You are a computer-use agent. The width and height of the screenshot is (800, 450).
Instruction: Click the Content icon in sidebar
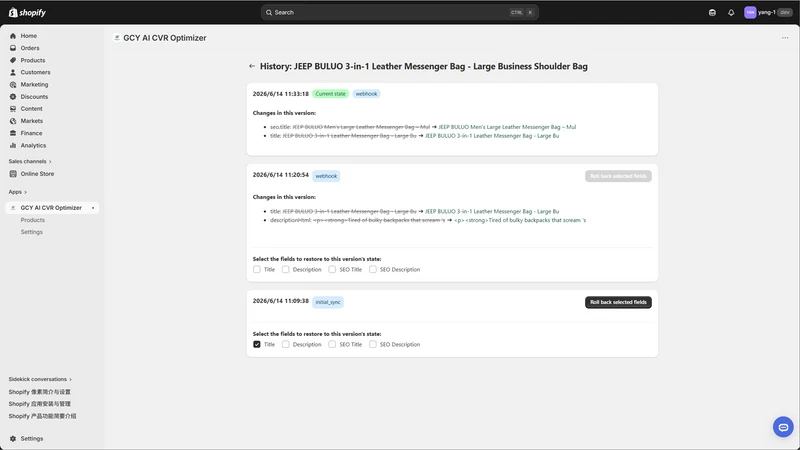13,109
